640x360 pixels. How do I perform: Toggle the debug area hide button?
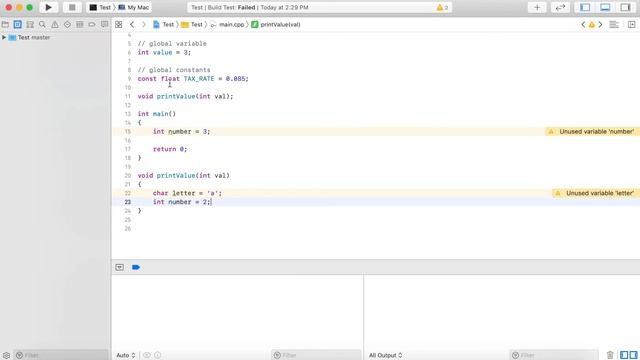click(x=119, y=267)
